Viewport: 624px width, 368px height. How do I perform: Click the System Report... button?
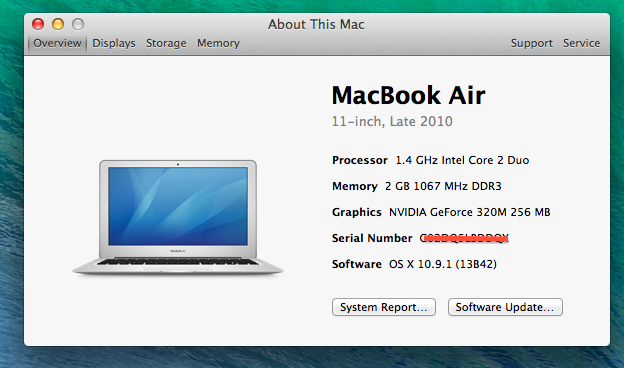click(x=384, y=307)
